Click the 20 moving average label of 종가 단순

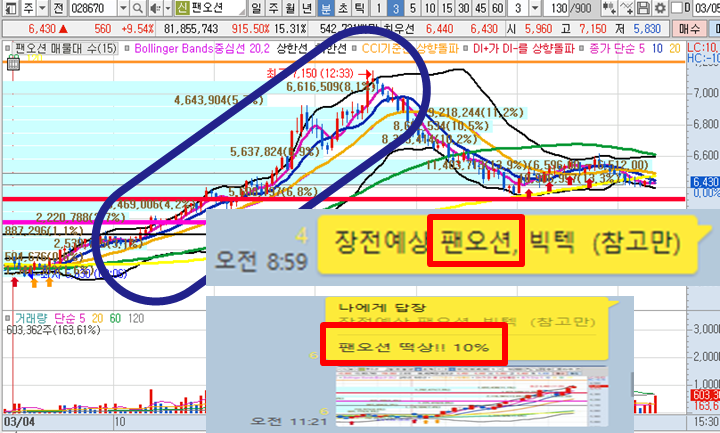[x=674, y=48]
